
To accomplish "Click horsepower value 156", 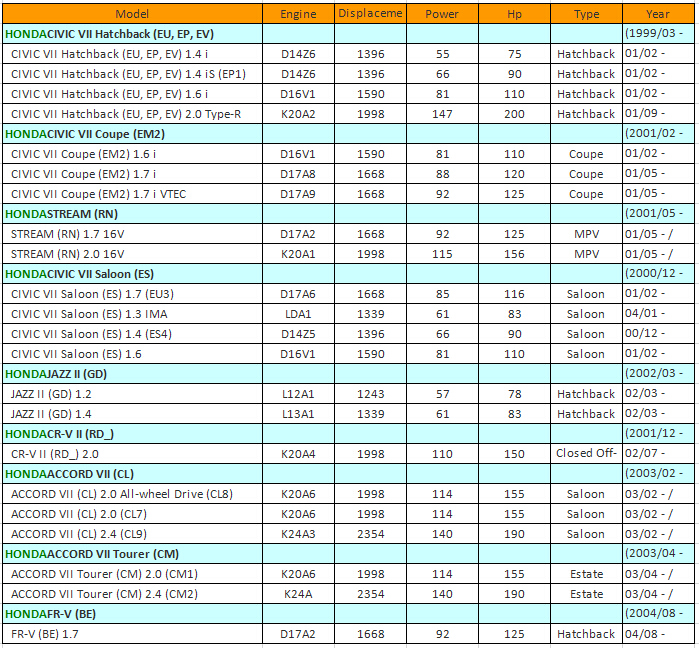I will [x=514, y=254].
